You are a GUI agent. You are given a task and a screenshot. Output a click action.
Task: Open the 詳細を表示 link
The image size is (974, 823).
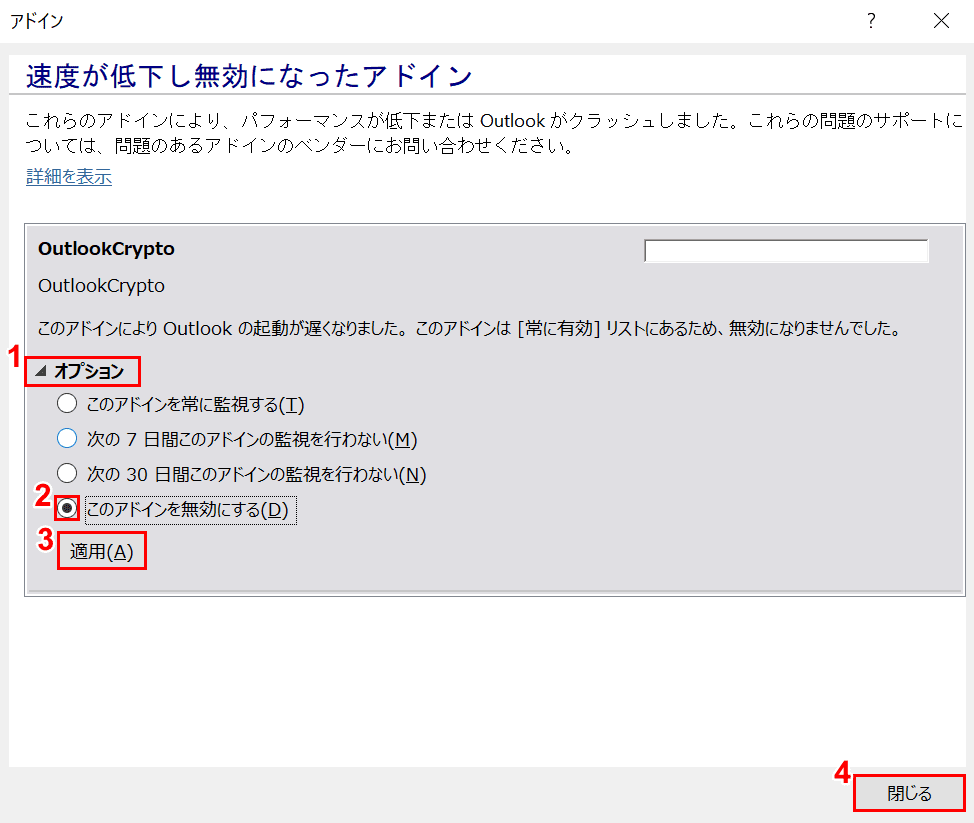69,176
